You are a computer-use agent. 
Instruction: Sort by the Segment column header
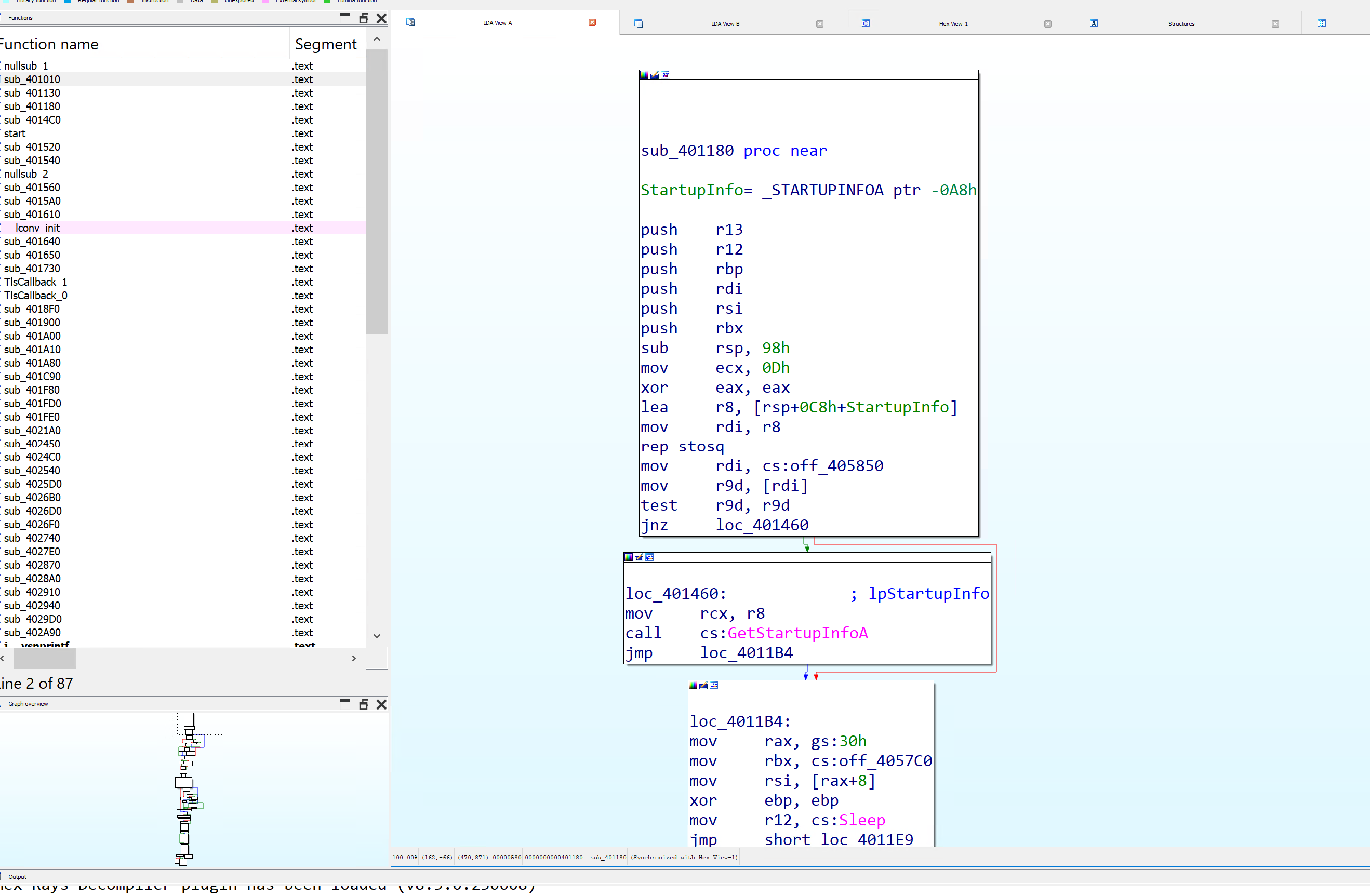click(326, 44)
